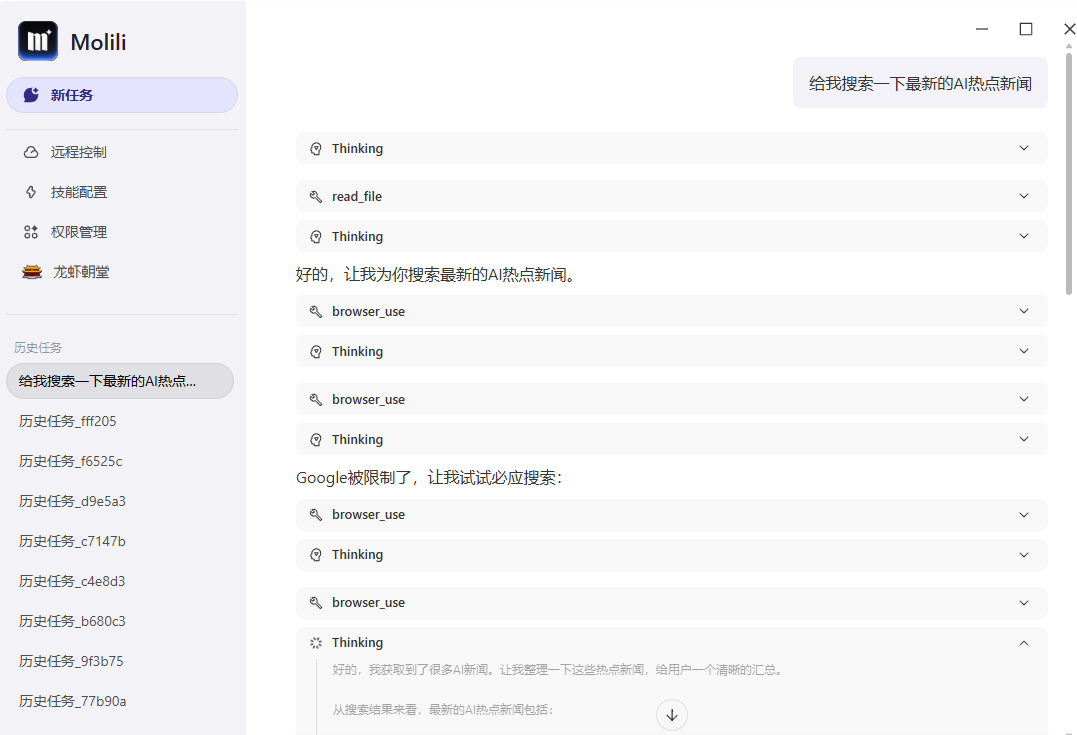Open 历史任务_77b90a at the list bottom
Viewport: 1077px width, 735px height.
click(70, 701)
